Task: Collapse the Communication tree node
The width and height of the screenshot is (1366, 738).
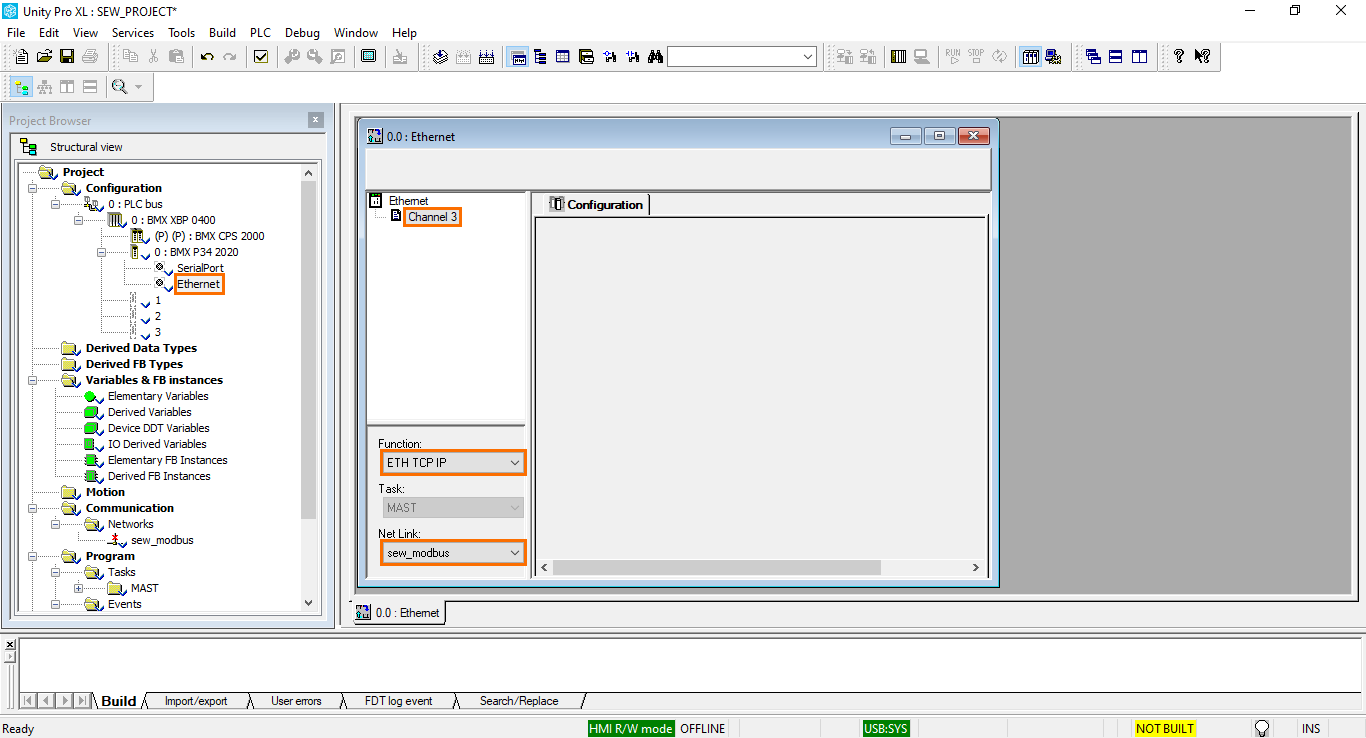Action: click(32, 508)
